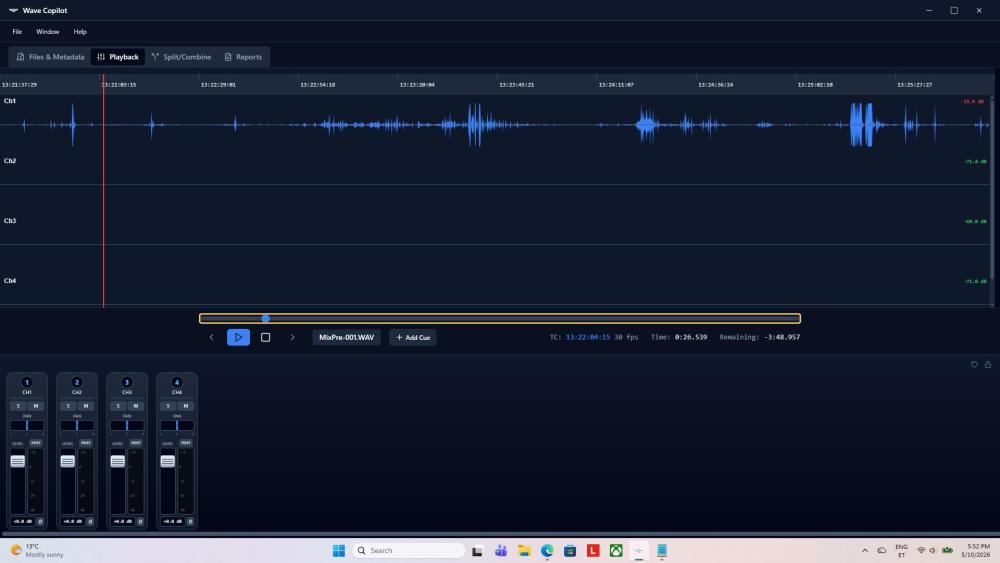This screenshot has width=1000, height=563.
Task: Go to previous file chevron
Action: 212,337
